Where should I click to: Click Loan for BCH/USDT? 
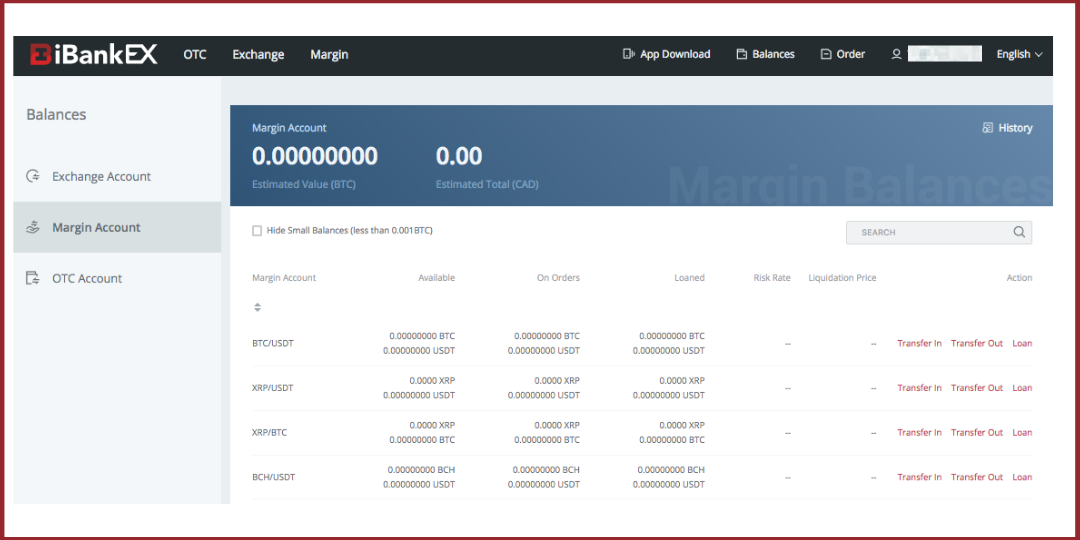(1022, 477)
